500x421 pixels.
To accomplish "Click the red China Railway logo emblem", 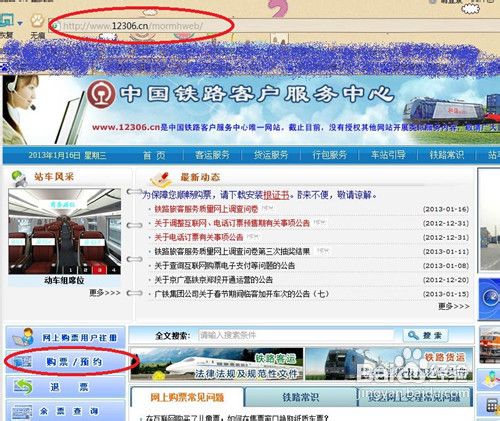I will tap(101, 94).
